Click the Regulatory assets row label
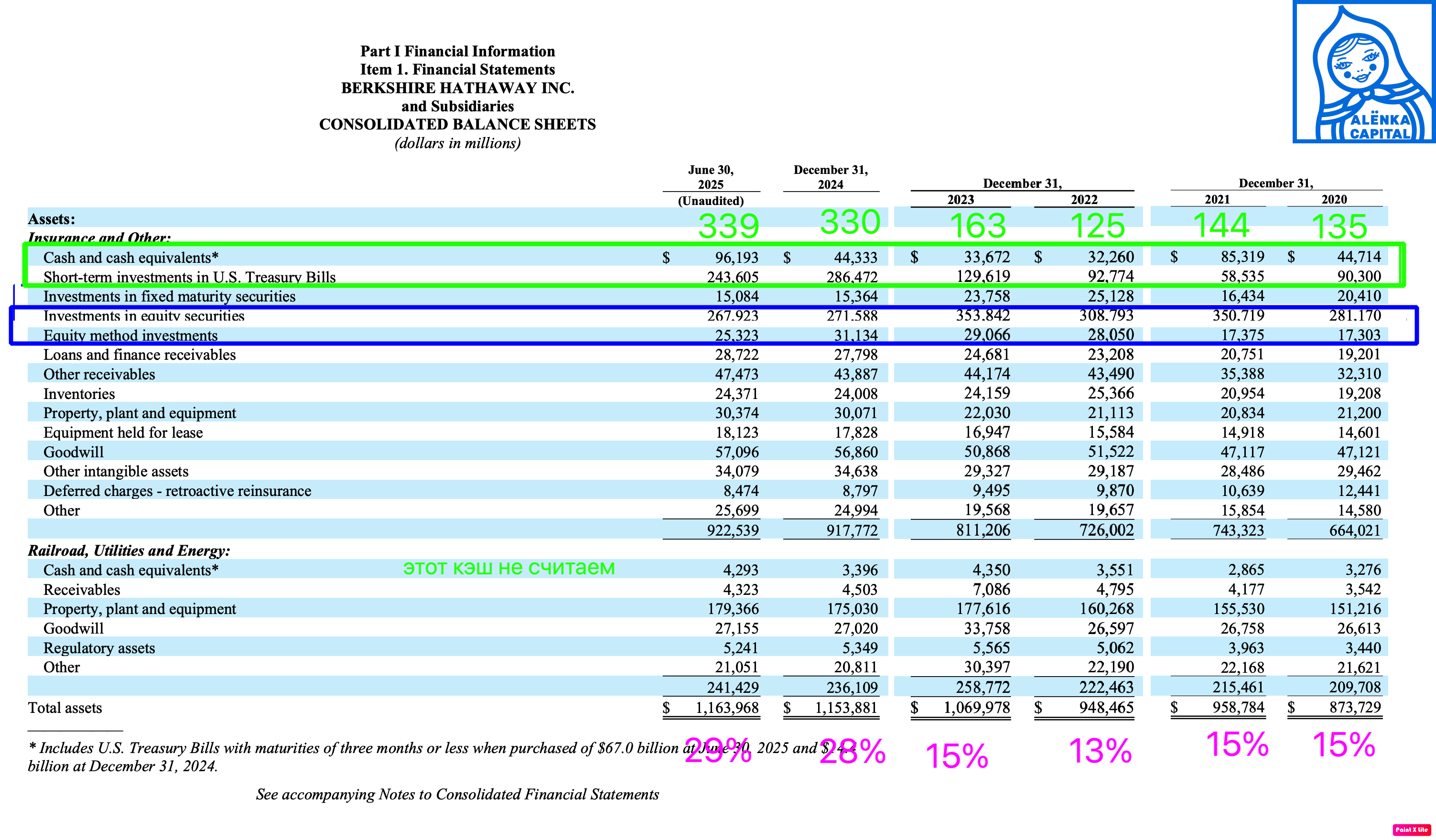Image resolution: width=1436 pixels, height=840 pixels. [99, 648]
